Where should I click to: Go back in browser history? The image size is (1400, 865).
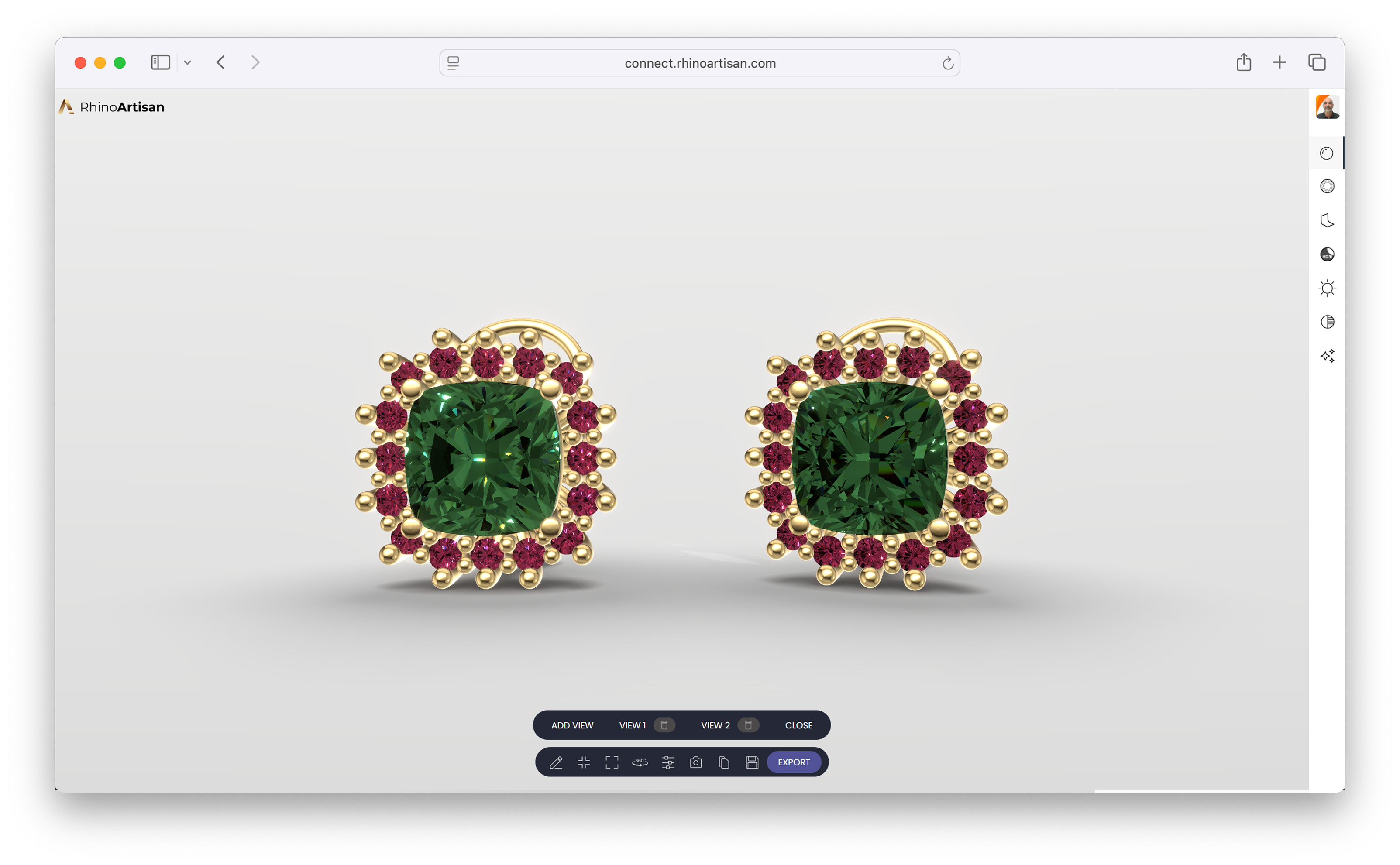[221, 62]
